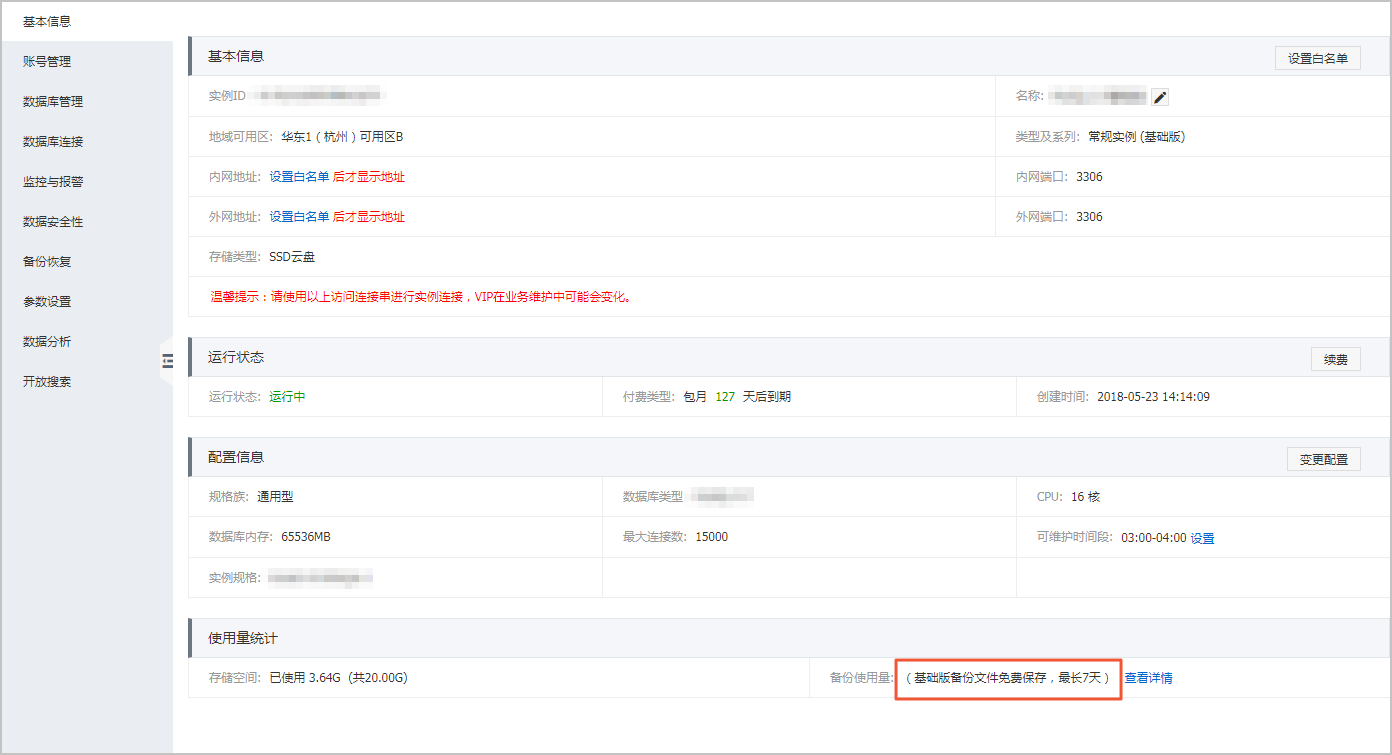Click the blurred 实例规格 value
This screenshot has height=755, width=1392.
point(320,578)
